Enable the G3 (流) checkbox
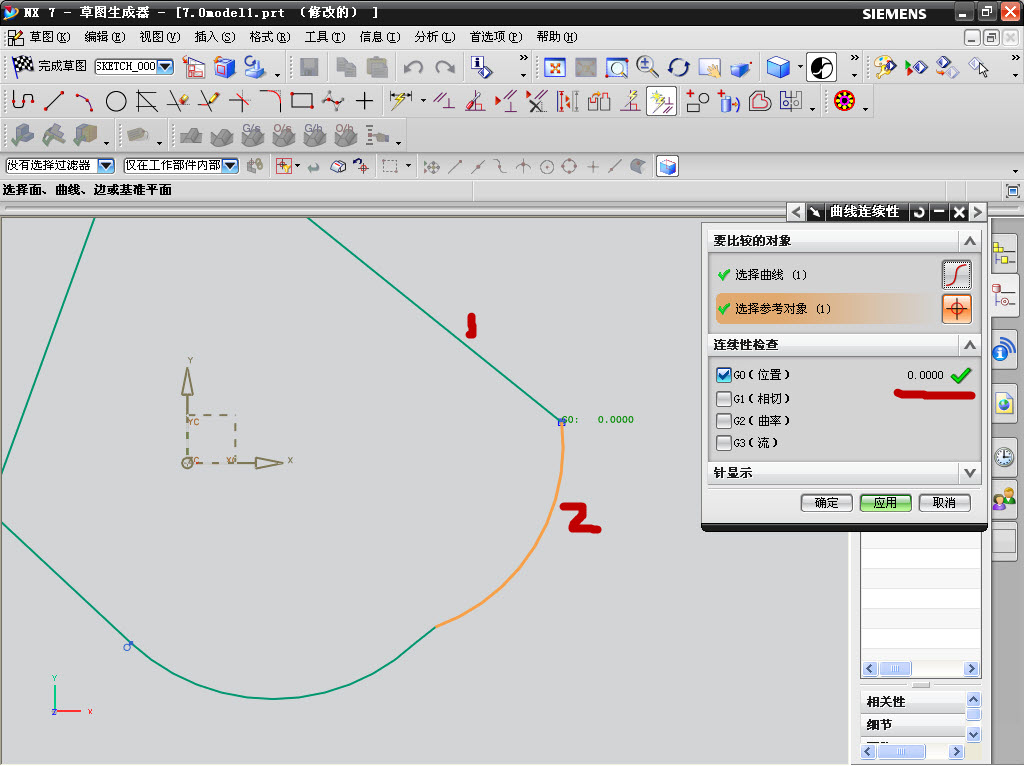This screenshot has height=766, width=1024. [x=723, y=443]
